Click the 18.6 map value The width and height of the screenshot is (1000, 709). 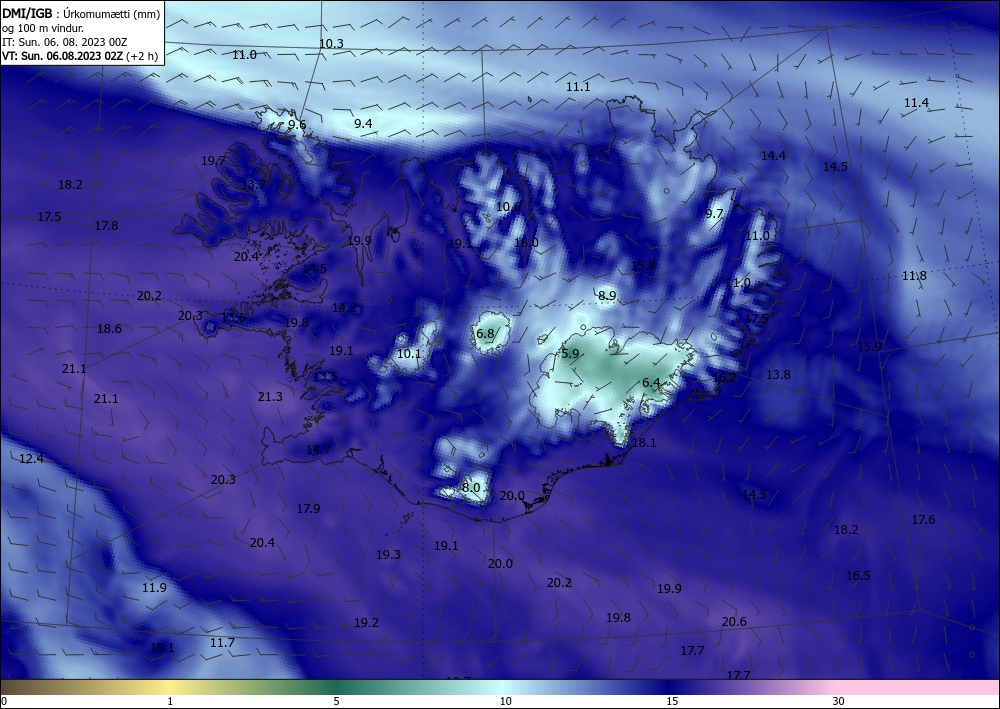(x=109, y=328)
